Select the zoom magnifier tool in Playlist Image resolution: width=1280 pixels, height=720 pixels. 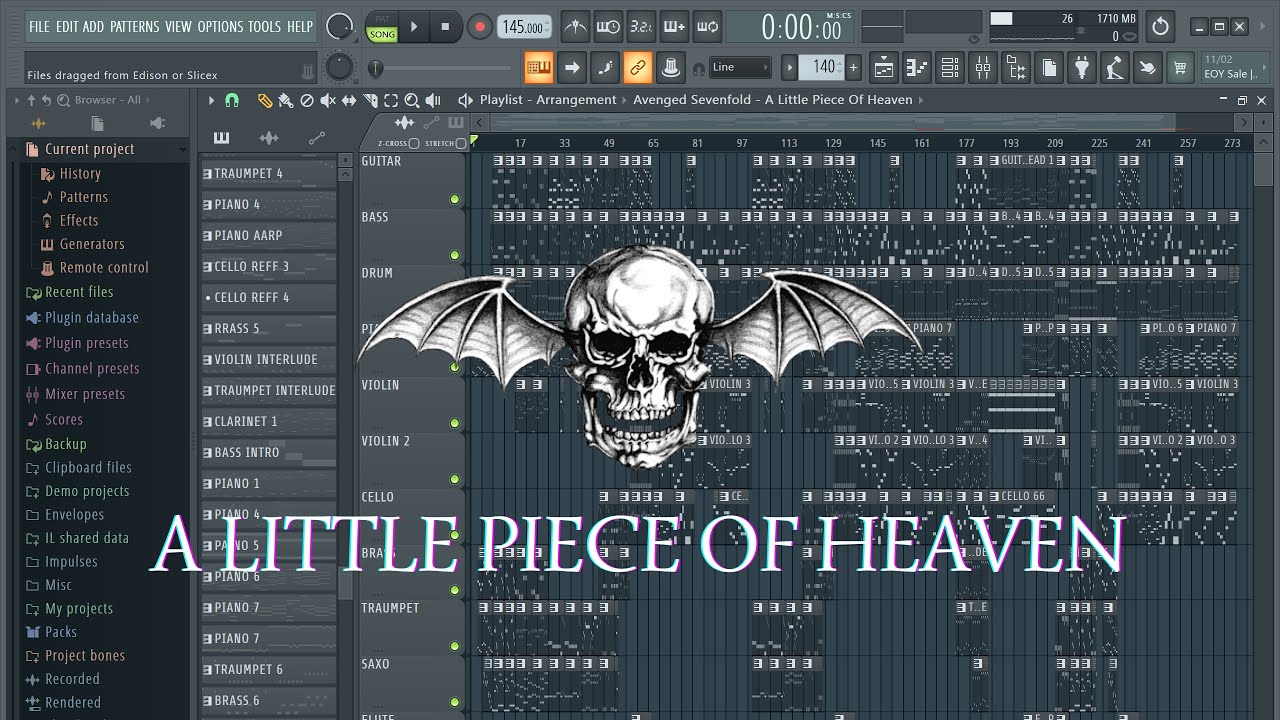412,100
